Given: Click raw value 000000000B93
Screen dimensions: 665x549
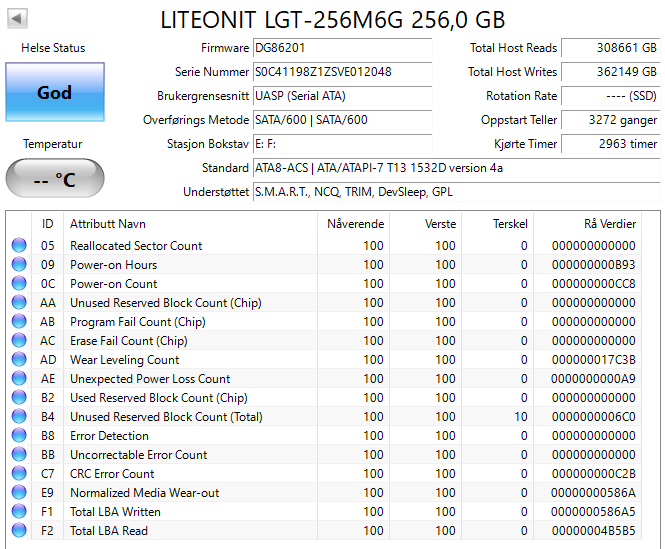Looking at the screenshot, I should [x=593, y=265].
